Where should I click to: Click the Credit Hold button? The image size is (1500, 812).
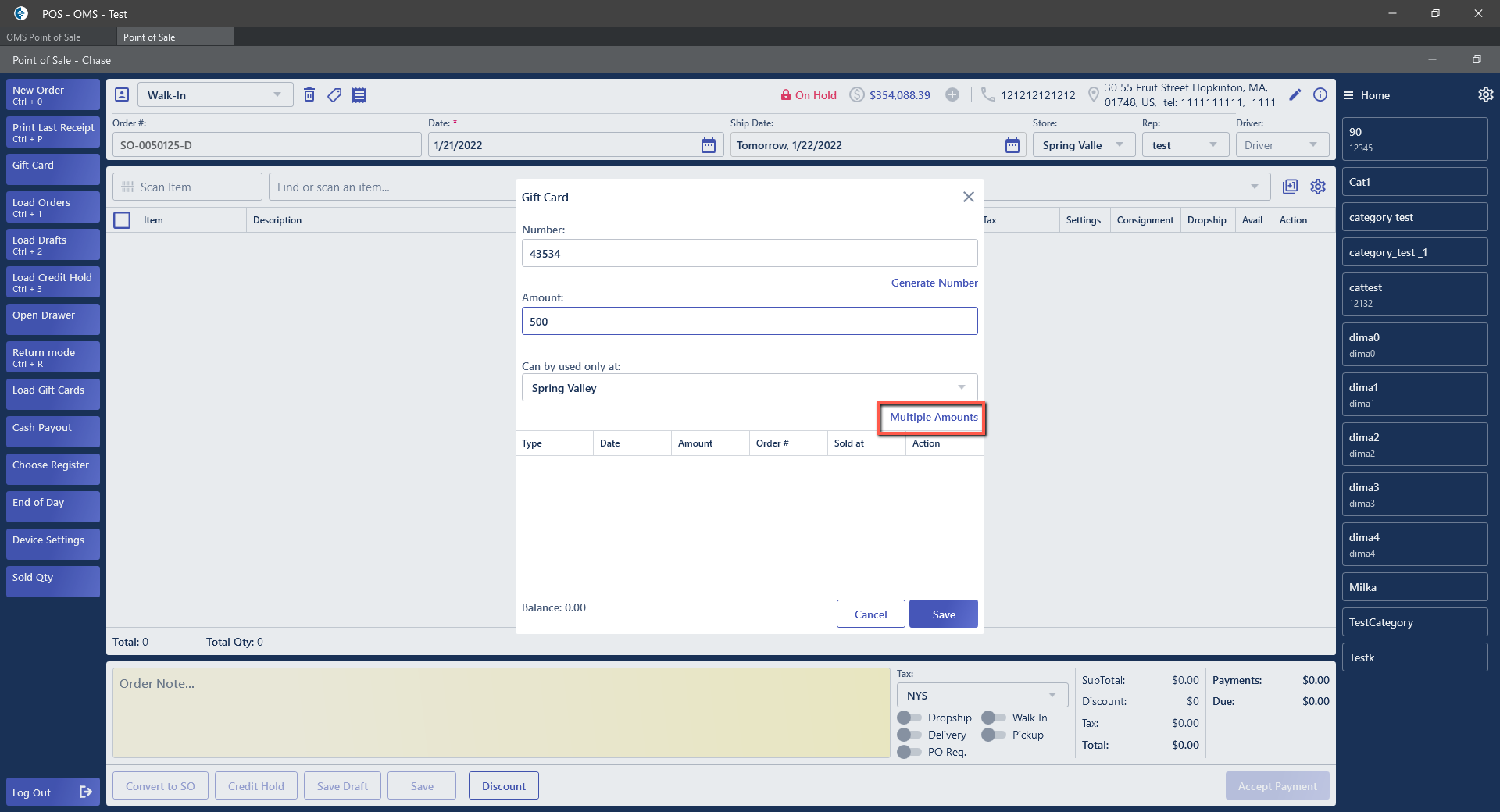(x=256, y=785)
